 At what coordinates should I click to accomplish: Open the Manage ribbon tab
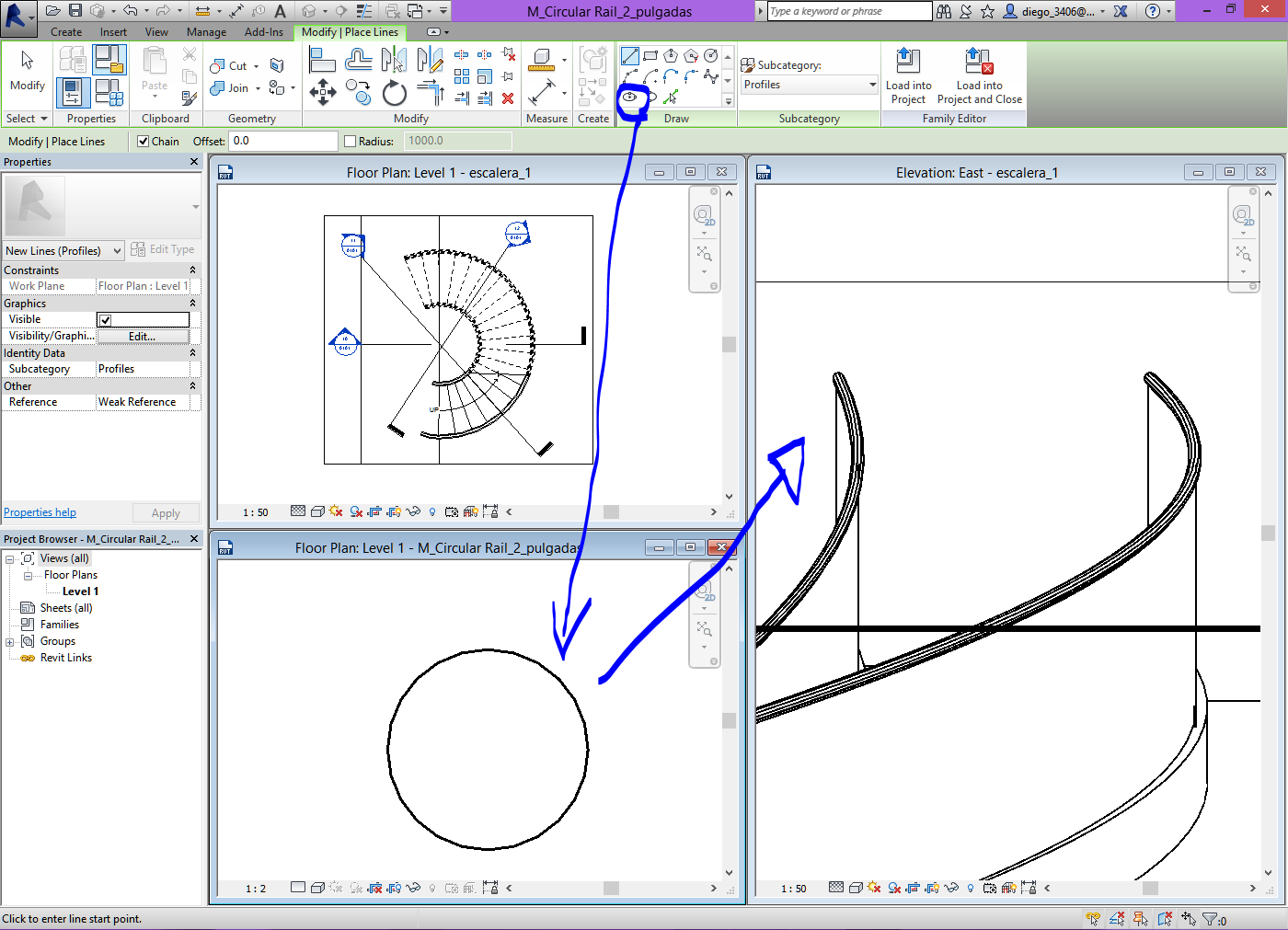206,32
